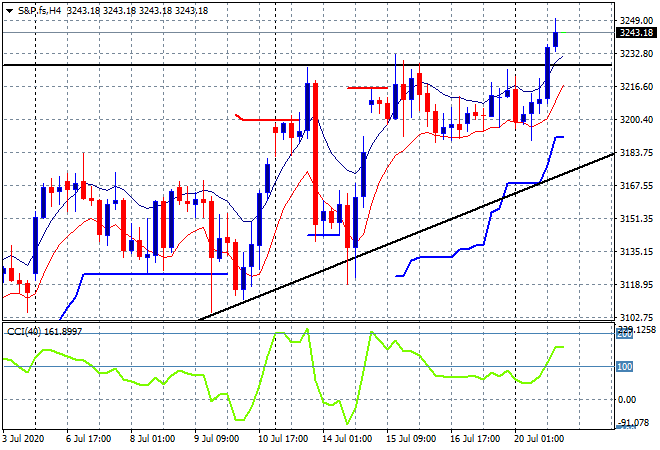Viewport: 660px width, 450px height.
Task: Click price axis value 3216.60
Action: [636, 86]
